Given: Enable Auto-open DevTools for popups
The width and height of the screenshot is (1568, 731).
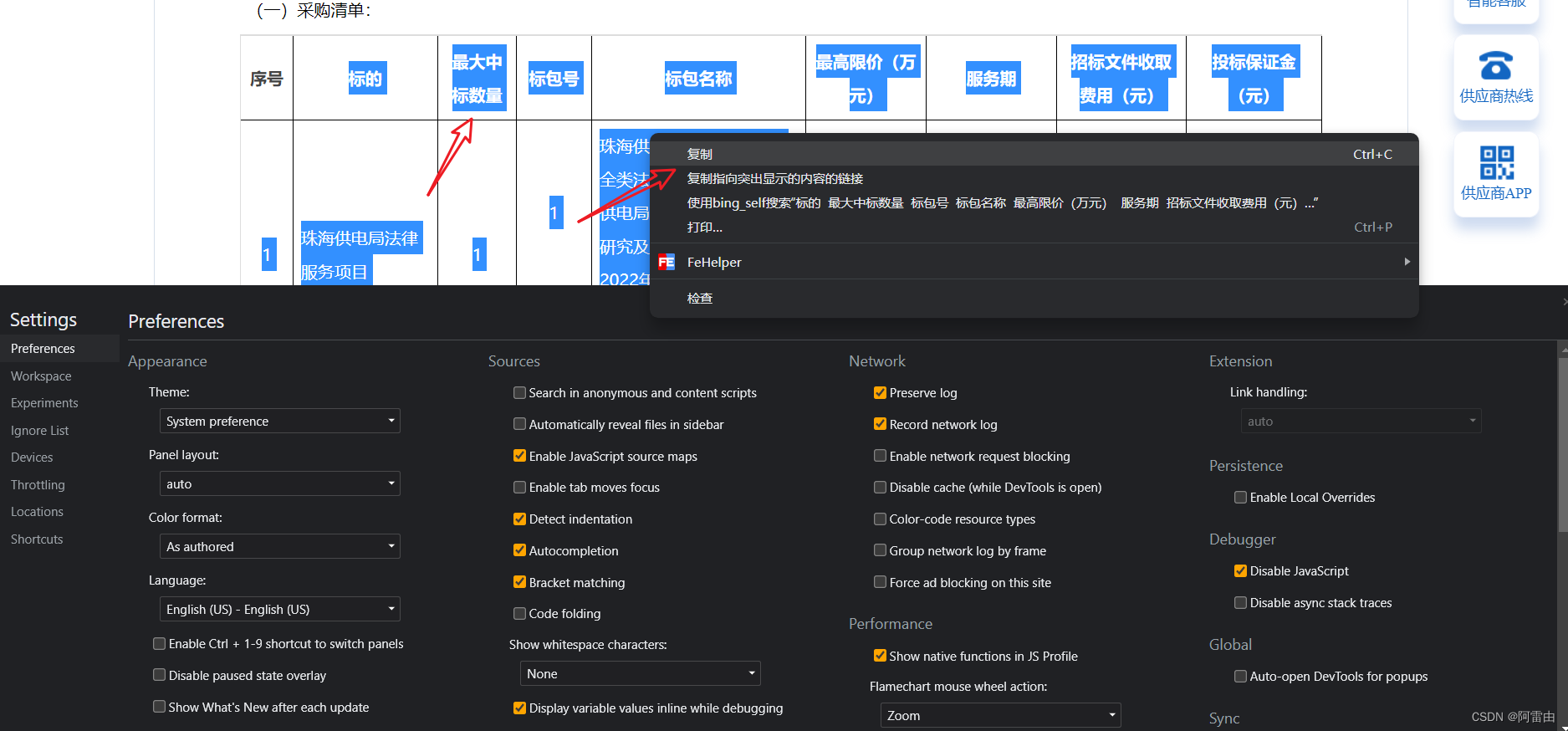Looking at the screenshot, I should 1240,676.
